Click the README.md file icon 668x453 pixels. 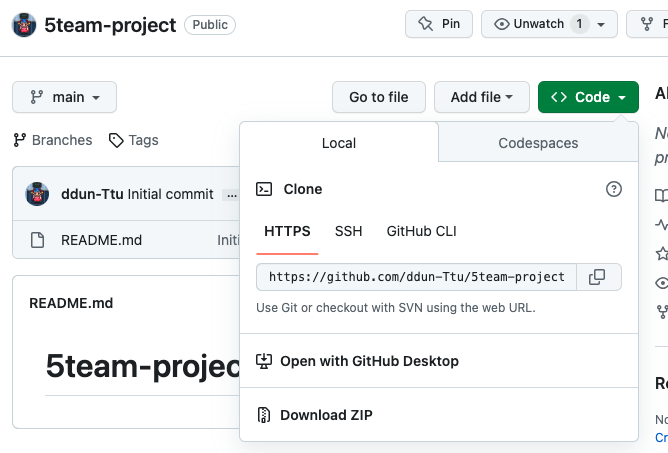point(37,240)
